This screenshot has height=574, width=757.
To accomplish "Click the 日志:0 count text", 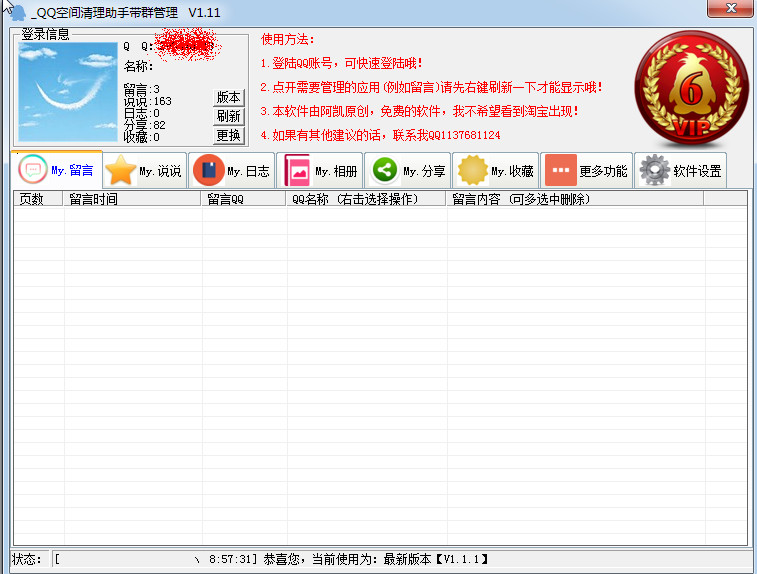I will (x=141, y=113).
